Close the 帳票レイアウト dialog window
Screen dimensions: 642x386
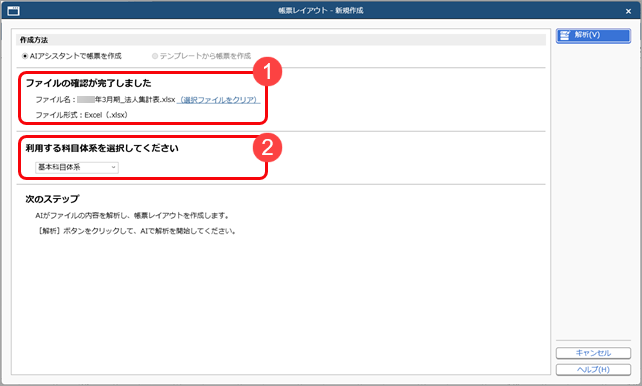click(x=628, y=11)
